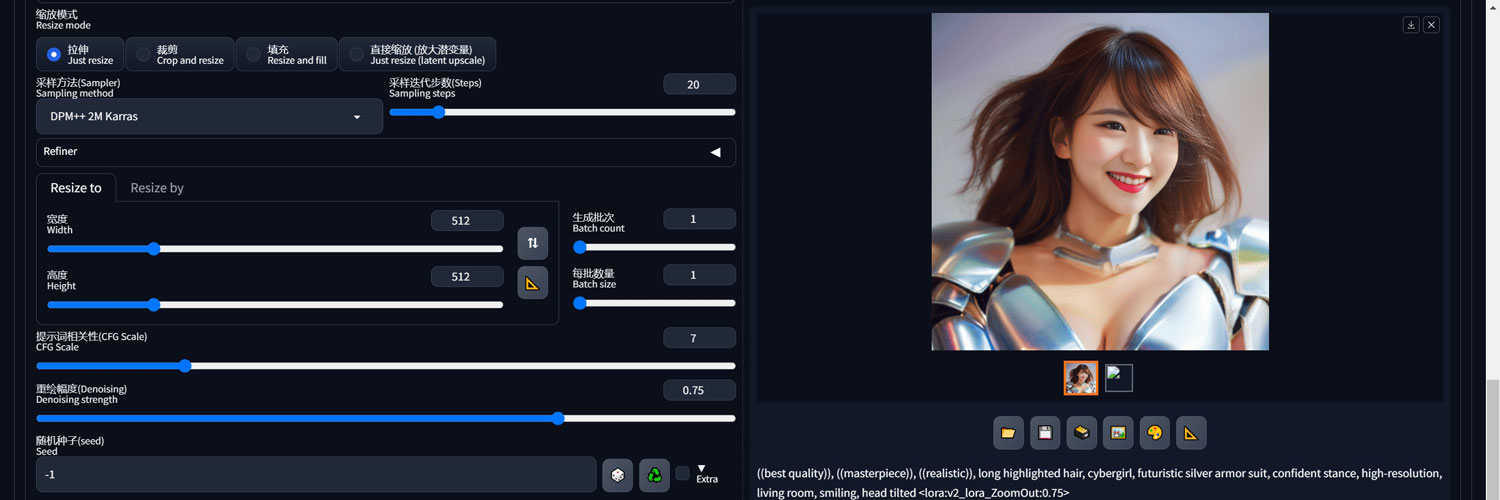Click the CFG Scale value field

(x=699, y=338)
